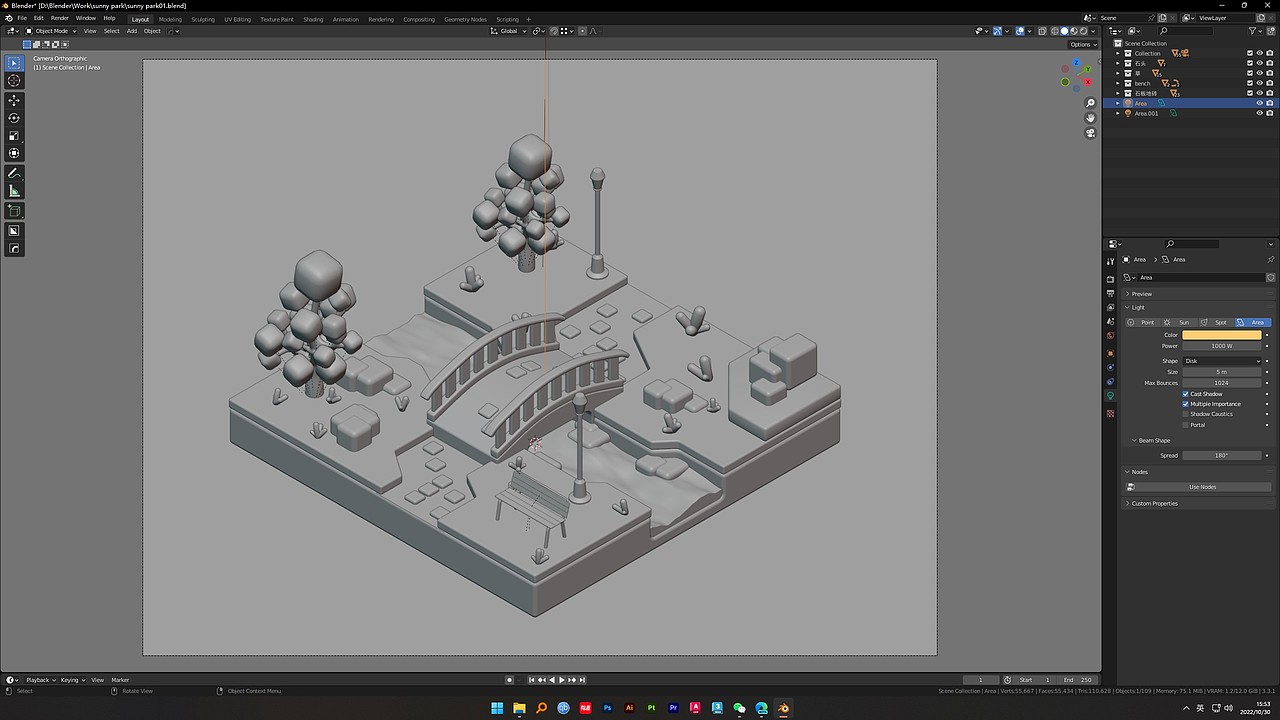1280x720 pixels.
Task: Expand the Preview panel
Action: (x=1142, y=294)
